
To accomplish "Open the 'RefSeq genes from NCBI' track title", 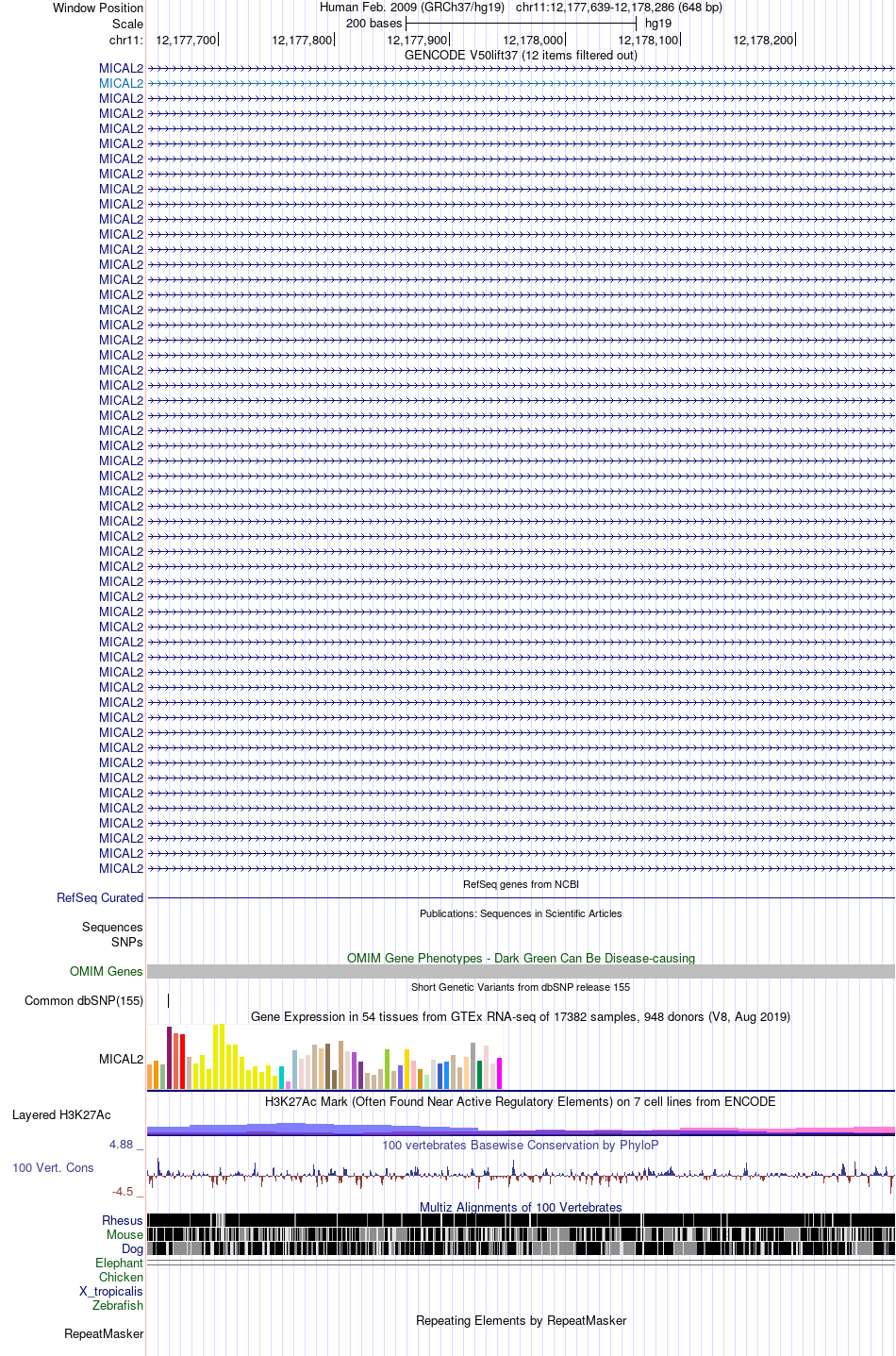I will (x=521, y=884).
